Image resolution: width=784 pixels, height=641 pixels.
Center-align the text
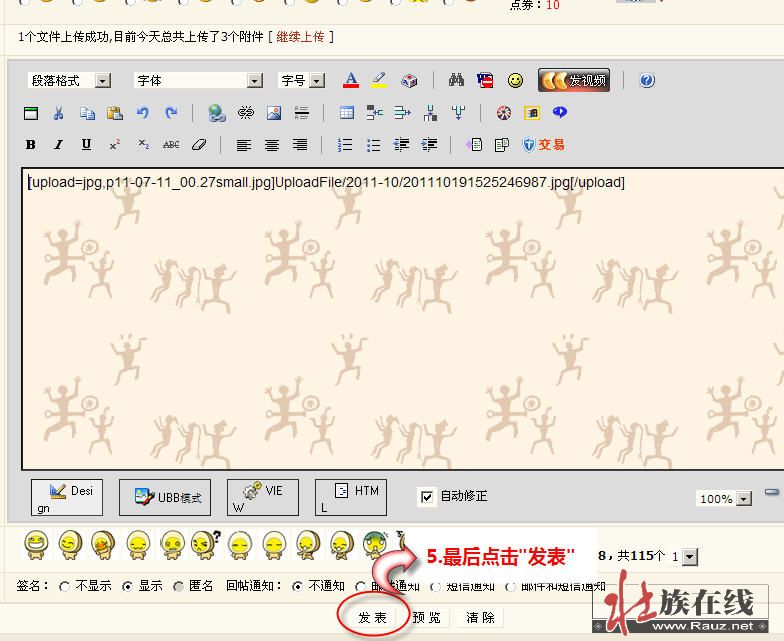click(x=271, y=145)
